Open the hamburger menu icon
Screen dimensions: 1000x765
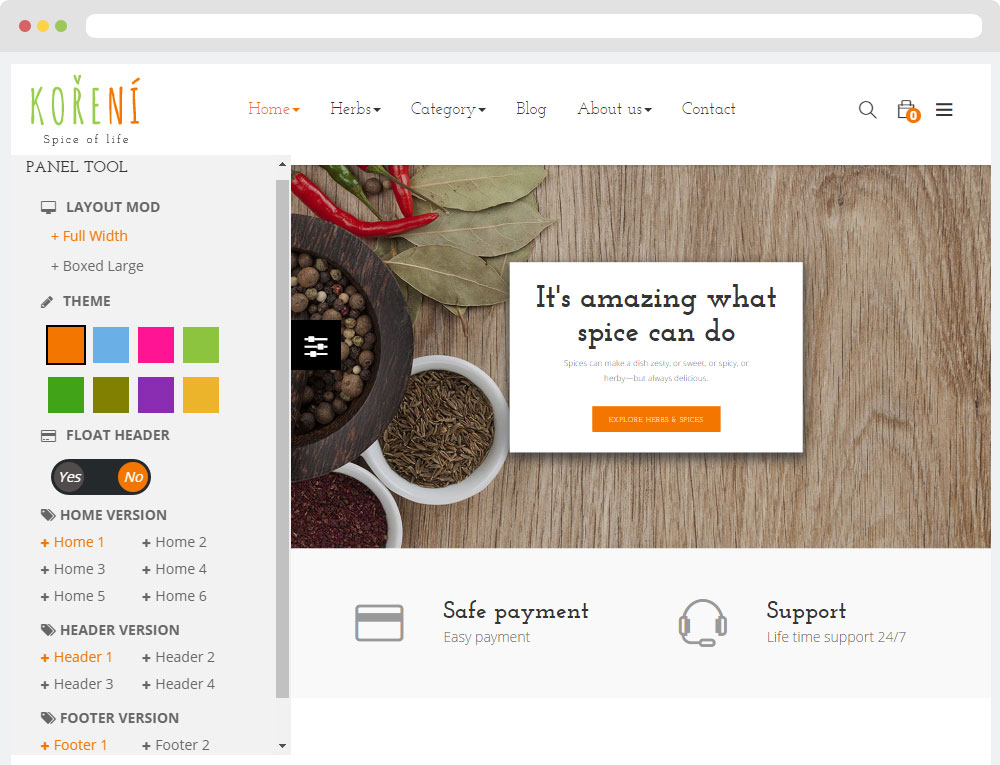click(x=944, y=110)
